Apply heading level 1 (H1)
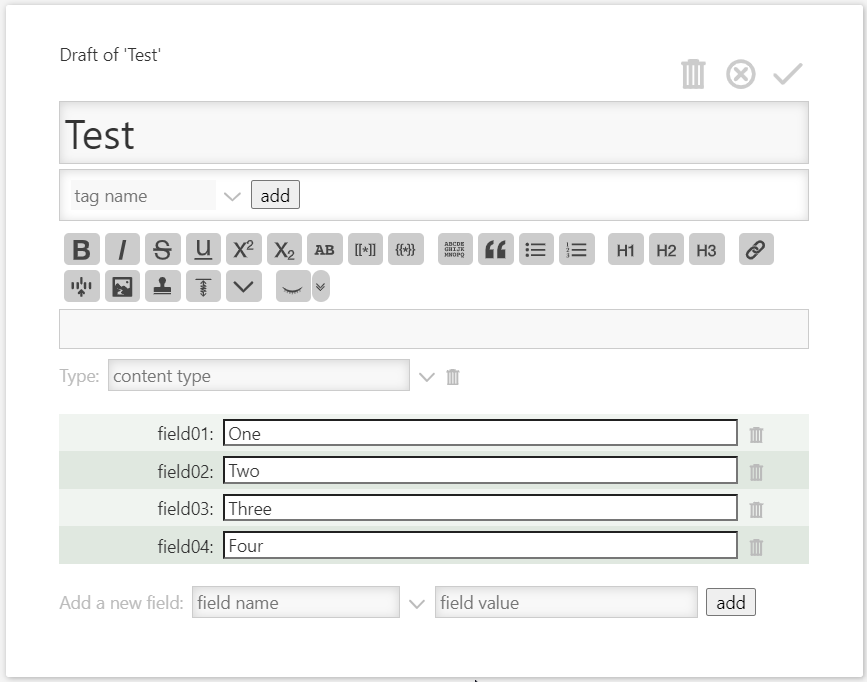 click(x=625, y=249)
